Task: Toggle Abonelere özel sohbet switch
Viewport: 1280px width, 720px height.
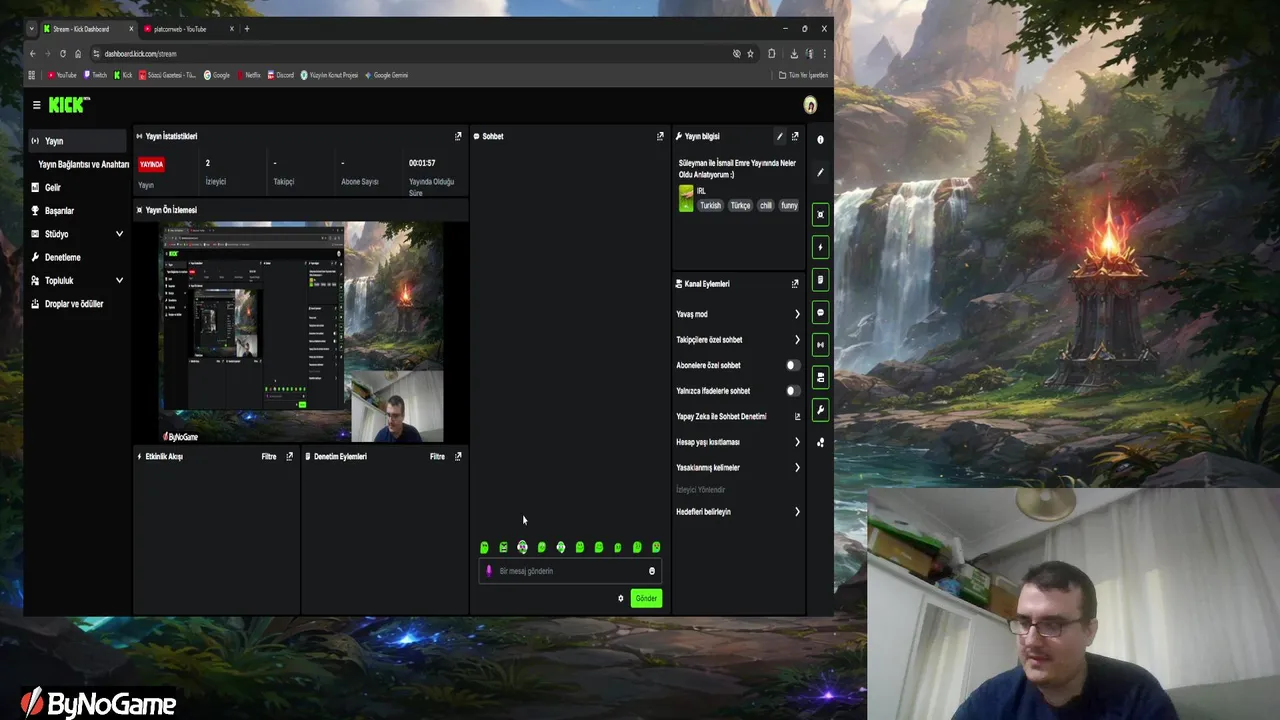Action: pyautogui.click(x=793, y=365)
